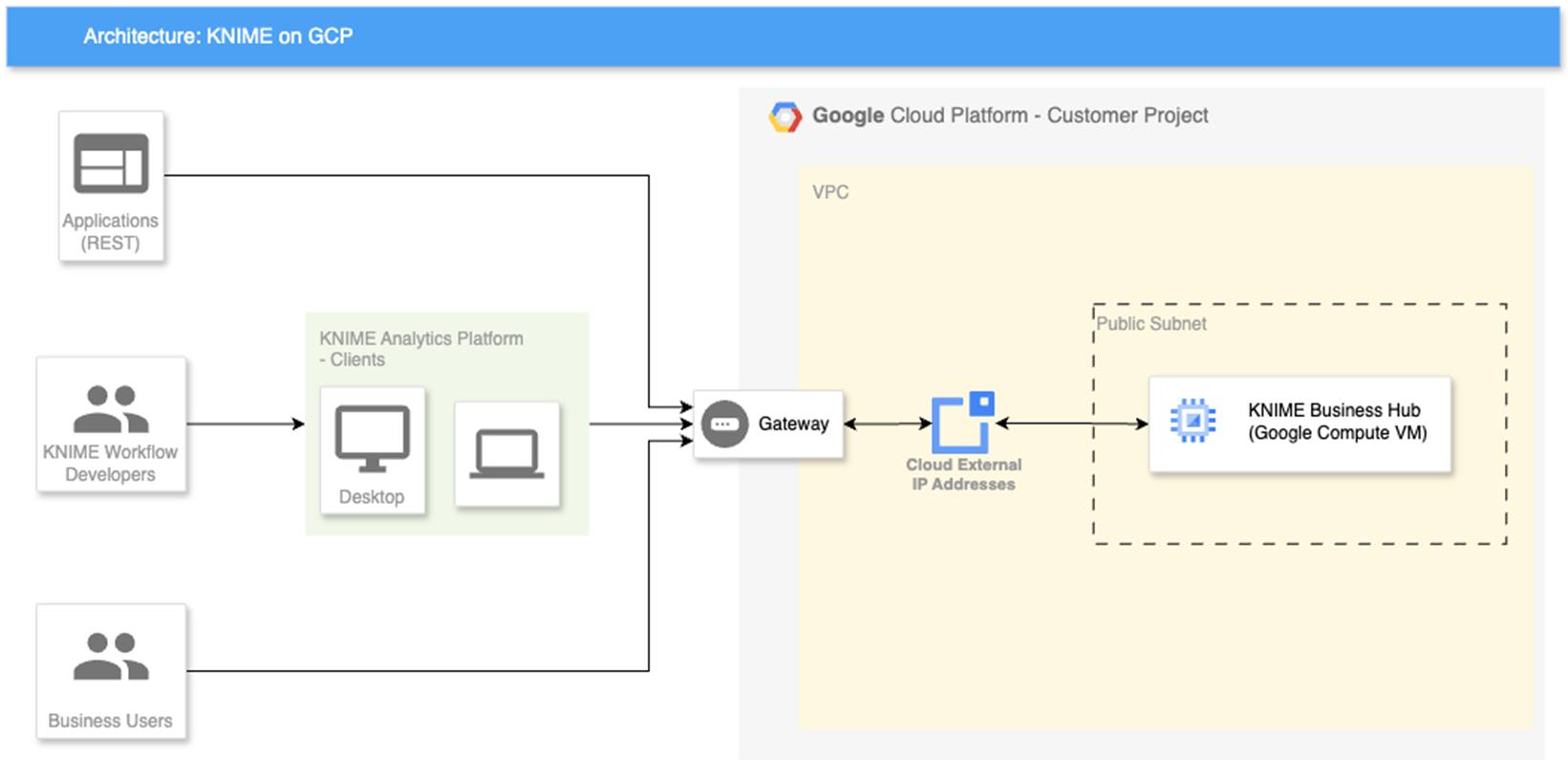Screen dimensions: 1568x760
Task: Click the VPC label
Action: [x=829, y=192]
